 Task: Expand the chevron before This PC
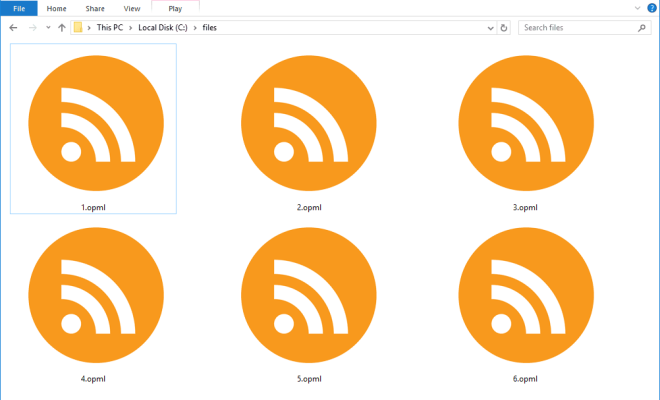click(x=89, y=28)
